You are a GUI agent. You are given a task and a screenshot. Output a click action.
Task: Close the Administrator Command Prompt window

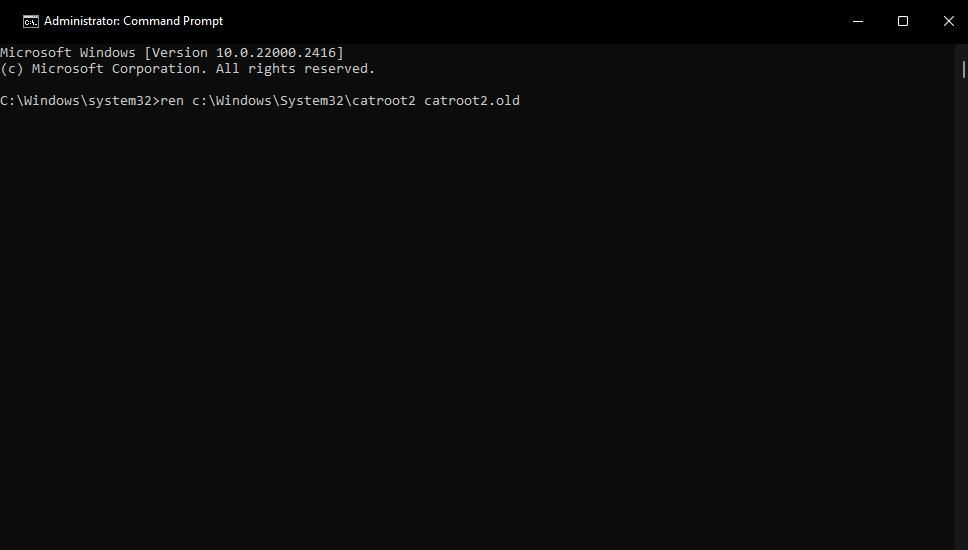click(x=948, y=21)
